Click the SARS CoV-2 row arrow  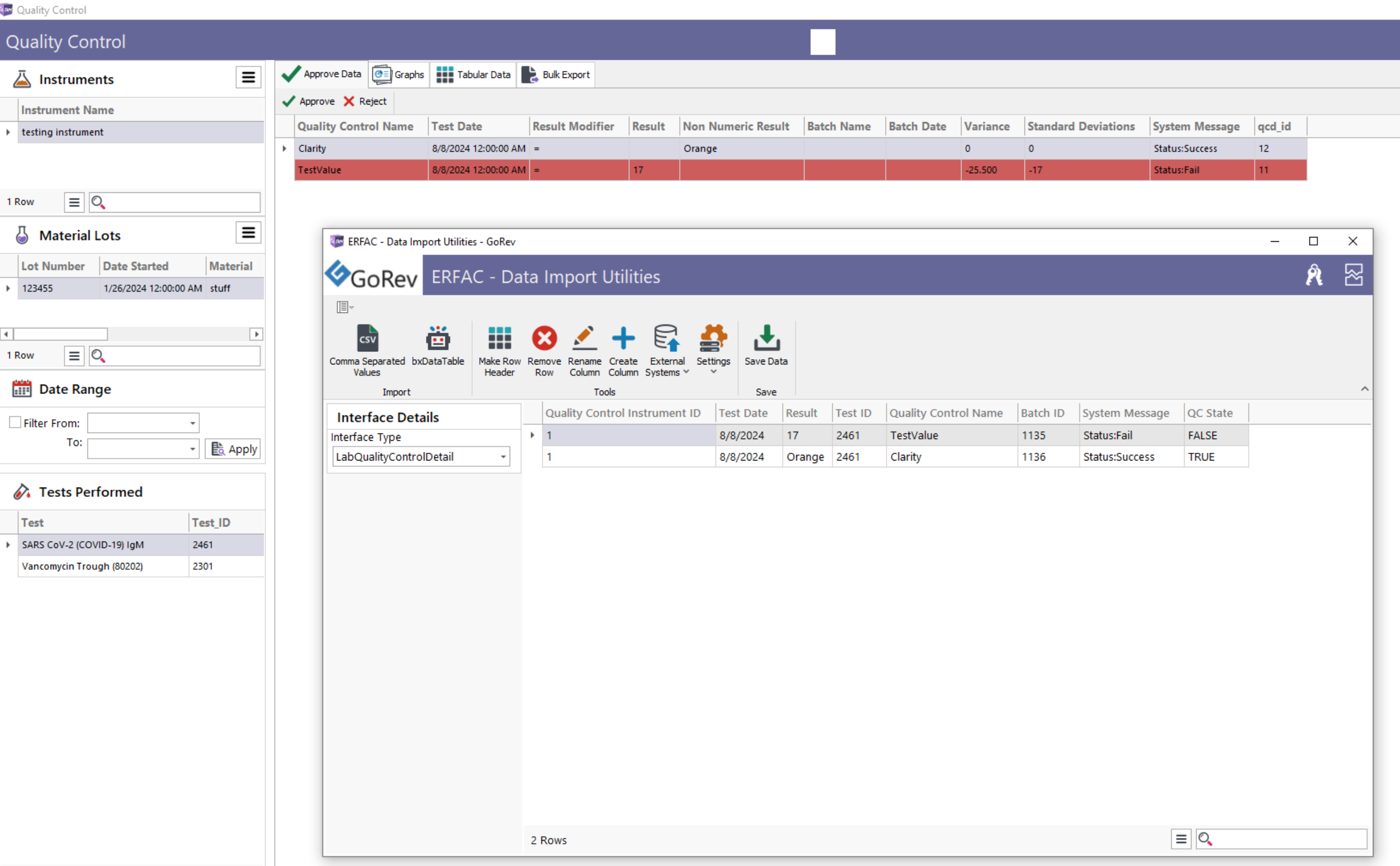(x=8, y=545)
